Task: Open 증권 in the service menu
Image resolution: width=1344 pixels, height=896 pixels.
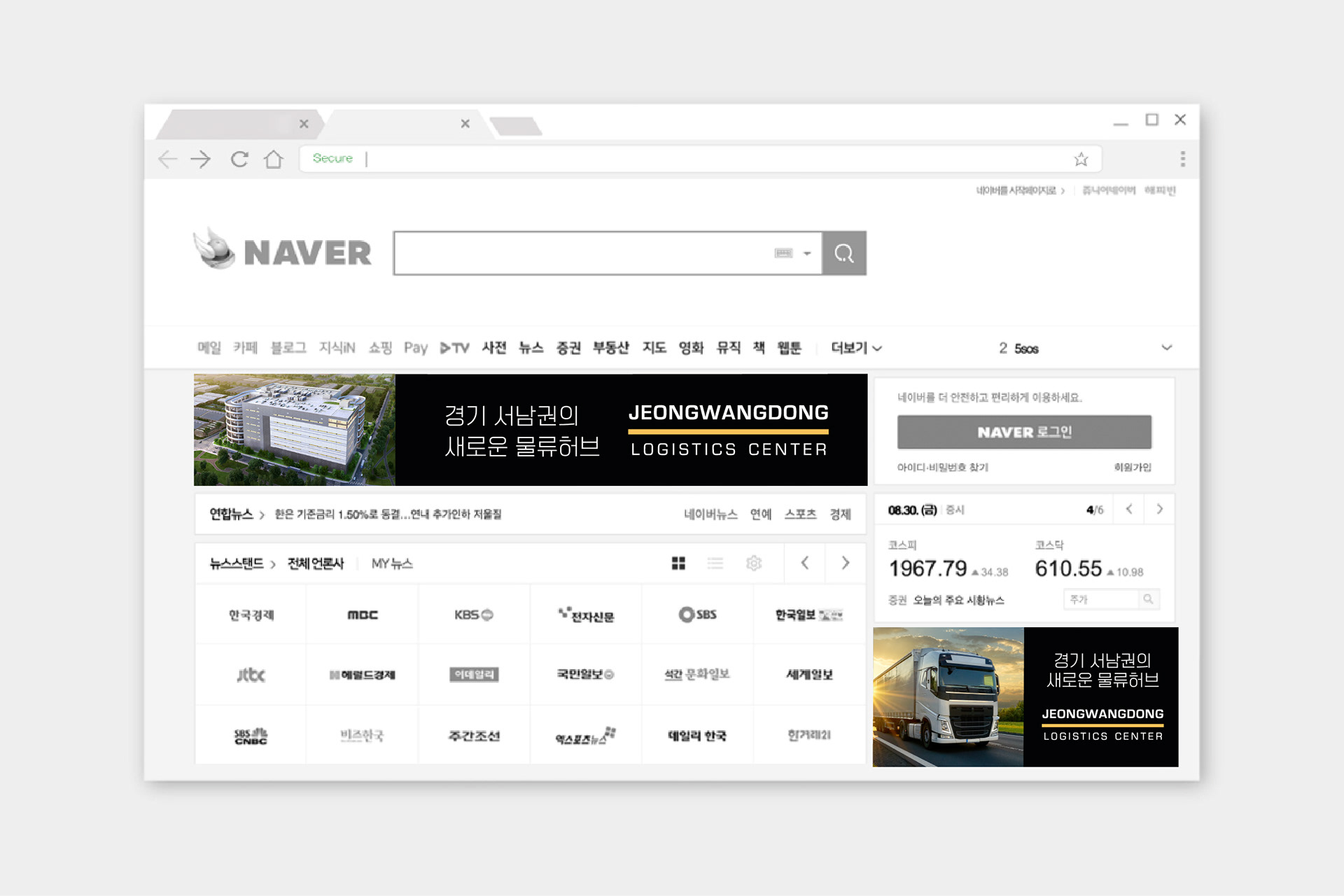Action: [568, 348]
